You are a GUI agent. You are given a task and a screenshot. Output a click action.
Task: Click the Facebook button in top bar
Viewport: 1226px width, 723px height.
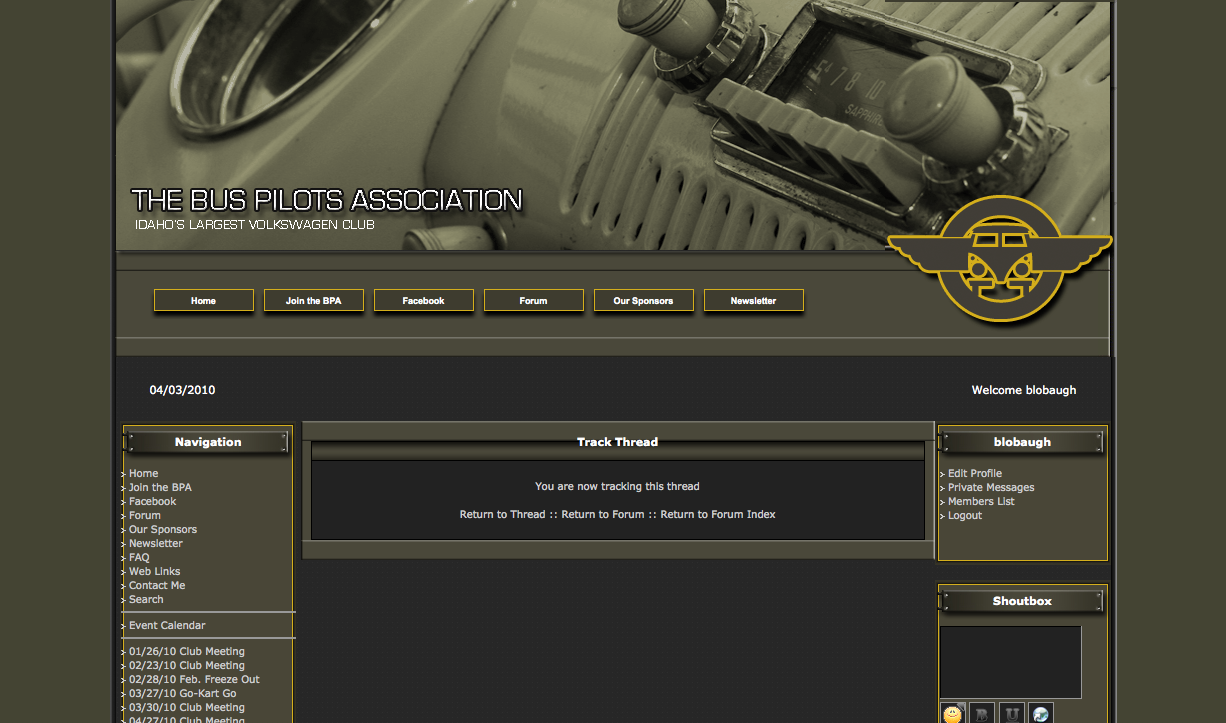point(423,301)
